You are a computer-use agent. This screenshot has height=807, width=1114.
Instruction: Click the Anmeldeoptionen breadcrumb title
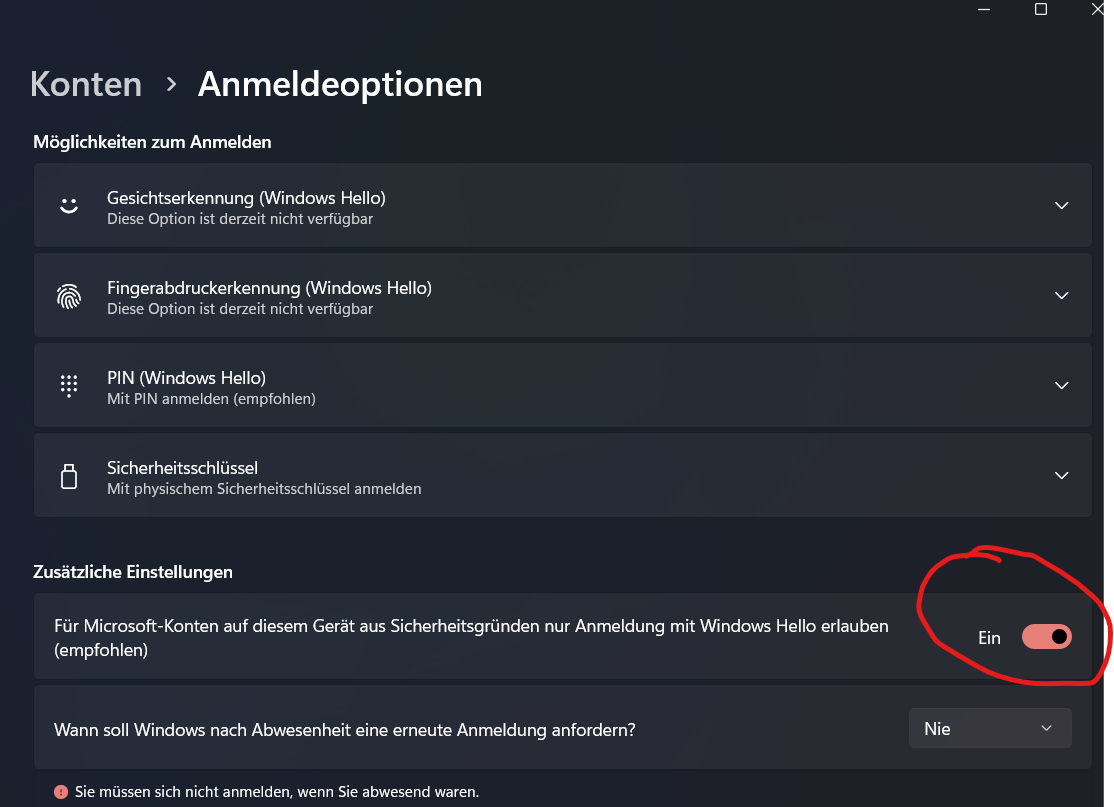[340, 84]
